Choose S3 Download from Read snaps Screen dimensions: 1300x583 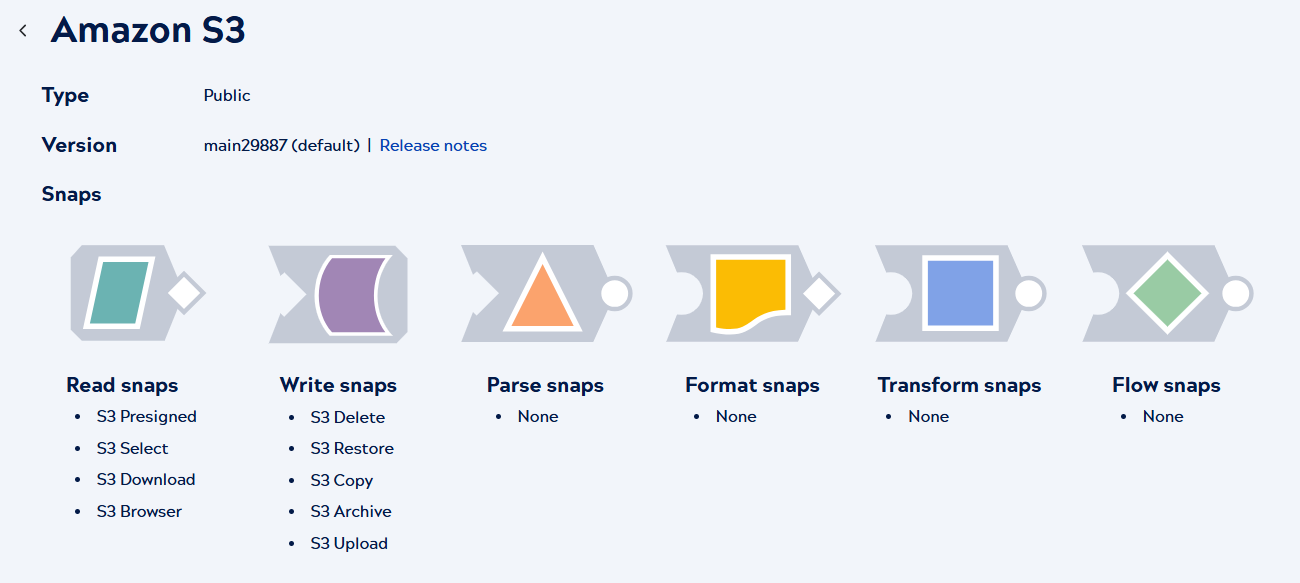pos(145,480)
